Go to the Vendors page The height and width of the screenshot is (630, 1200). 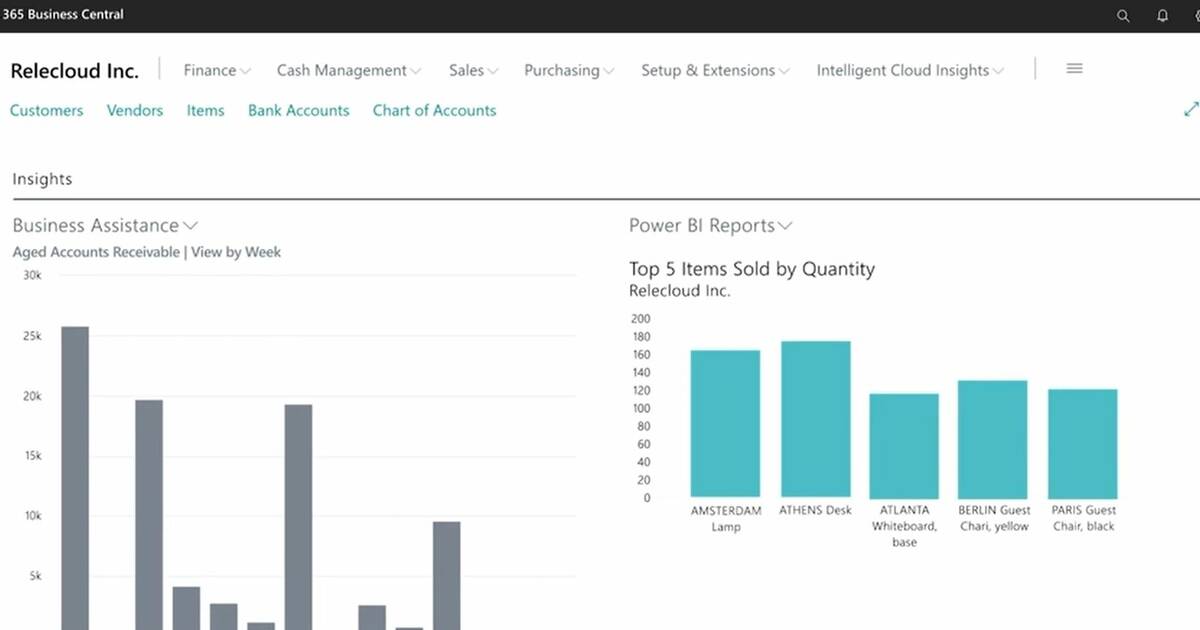coord(135,110)
